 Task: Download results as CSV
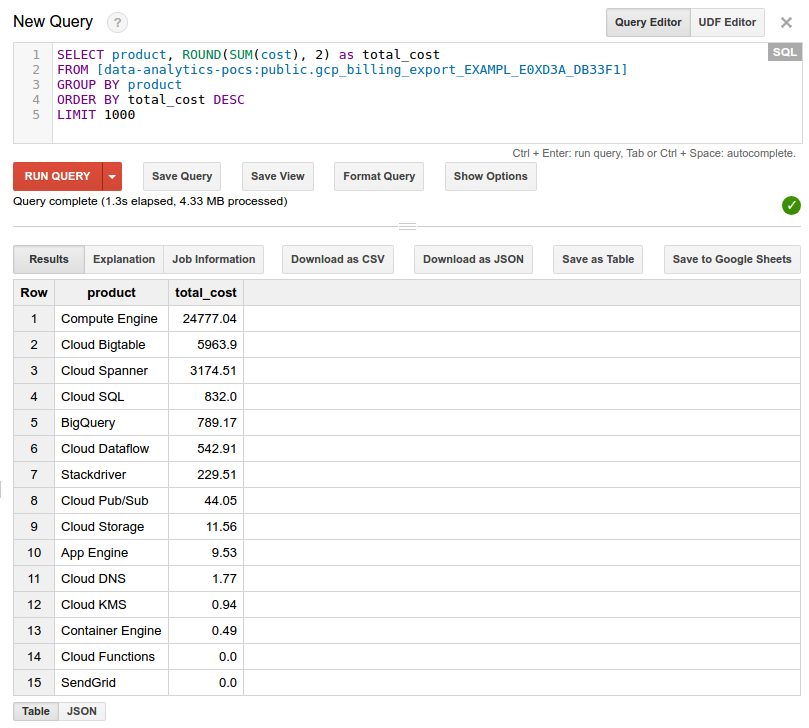coord(338,259)
